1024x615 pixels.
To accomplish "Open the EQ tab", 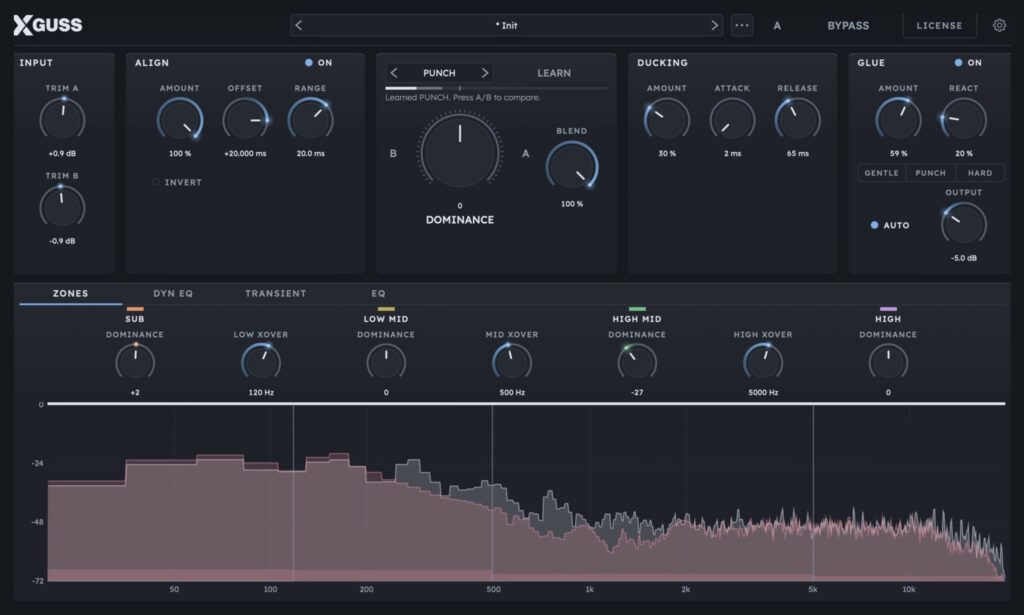I will (x=378, y=294).
